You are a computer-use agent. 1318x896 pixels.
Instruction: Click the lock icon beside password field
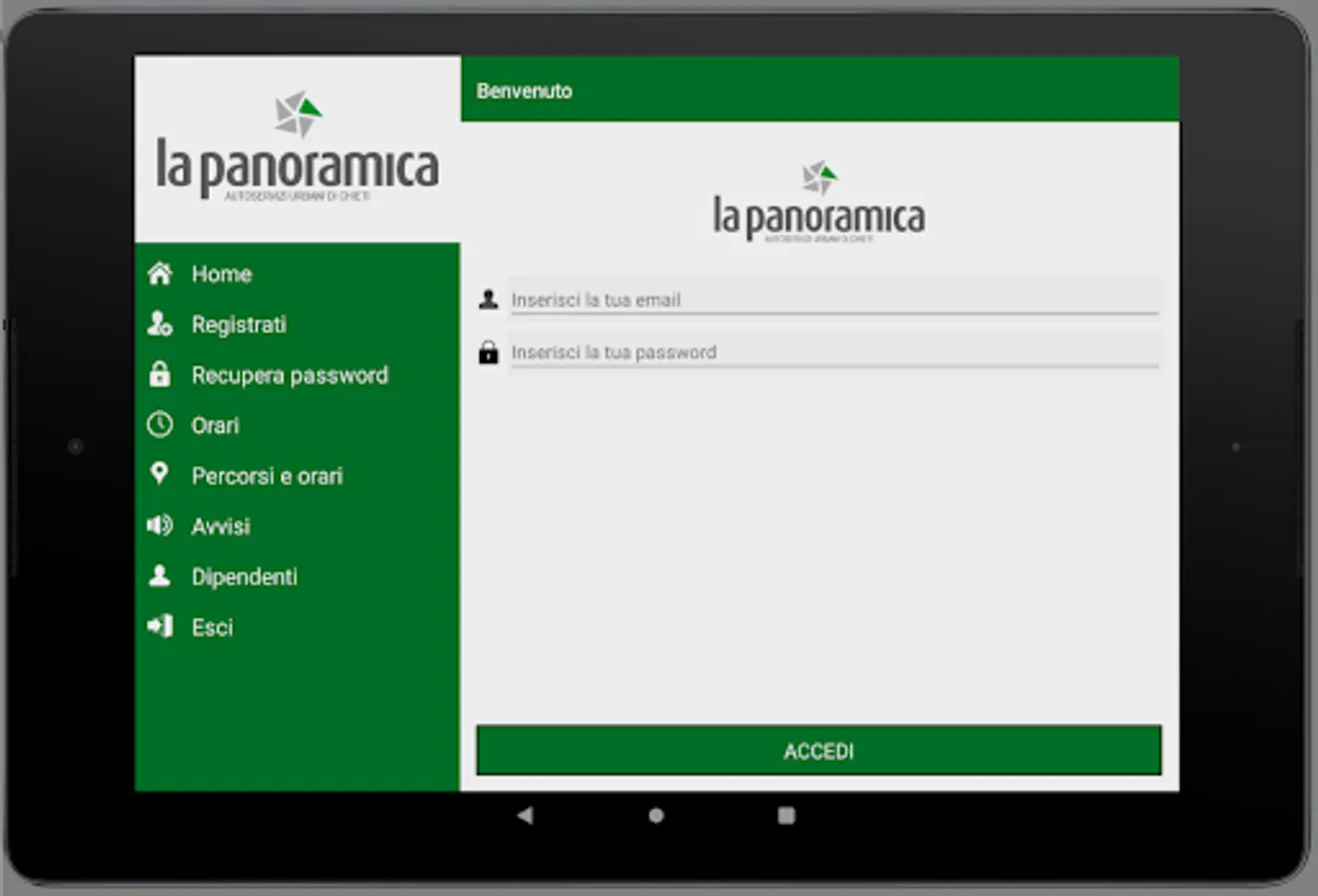coord(488,351)
